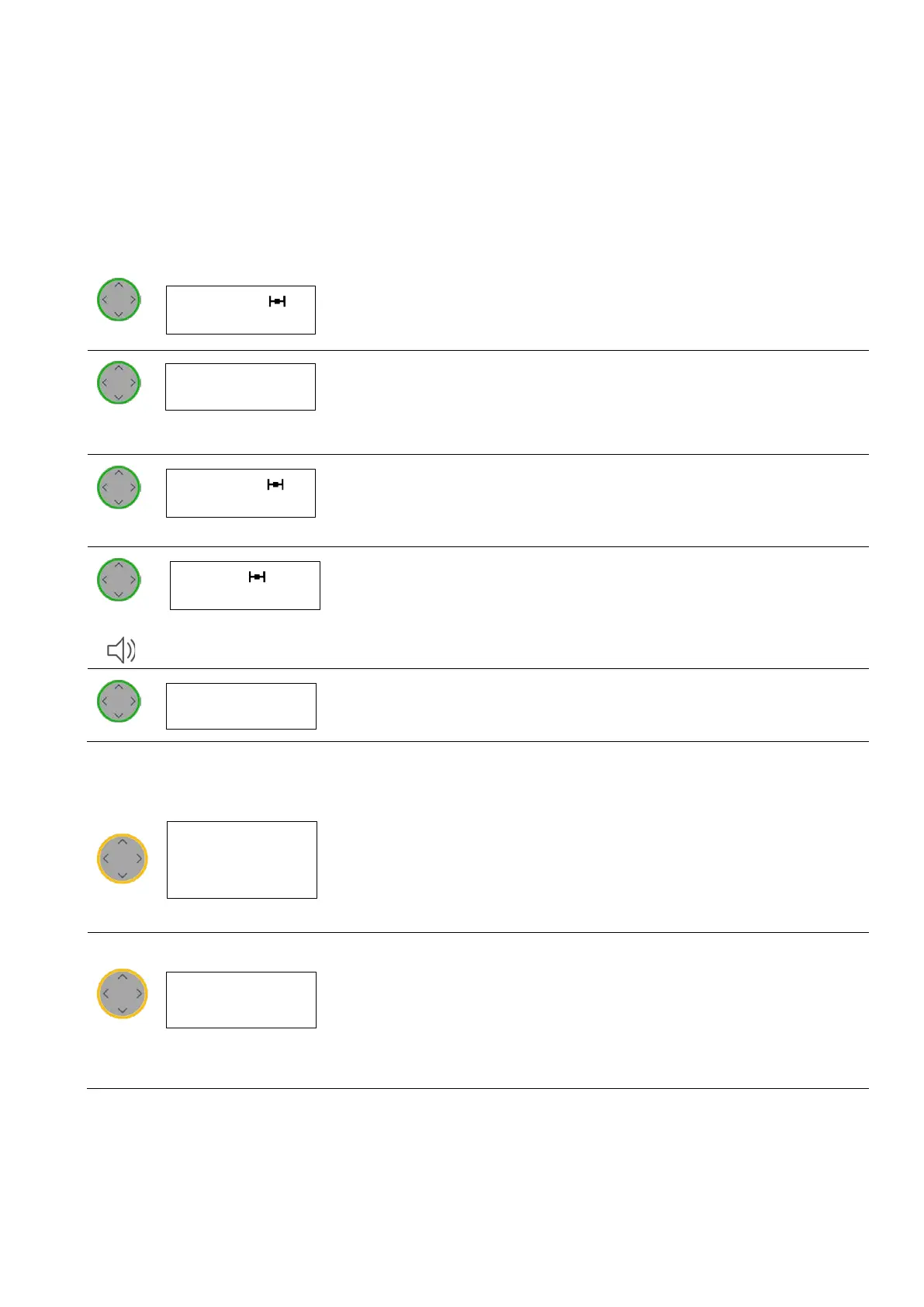Click the connector symbol in the box above the speaker
This screenshot has width=924, height=1307.
pyautogui.click(x=257, y=577)
